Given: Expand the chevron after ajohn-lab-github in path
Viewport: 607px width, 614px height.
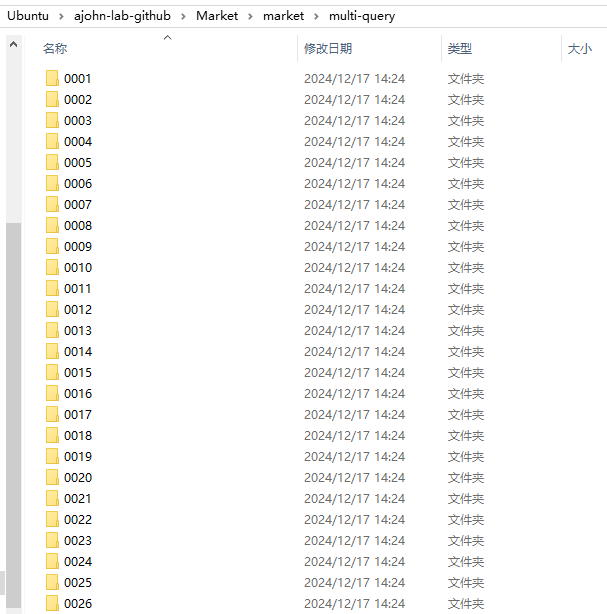Looking at the screenshot, I should (183, 16).
